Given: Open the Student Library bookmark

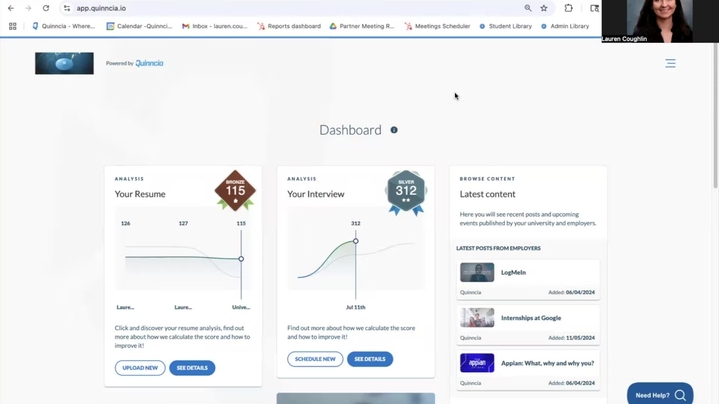Looking at the screenshot, I should tap(505, 26).
